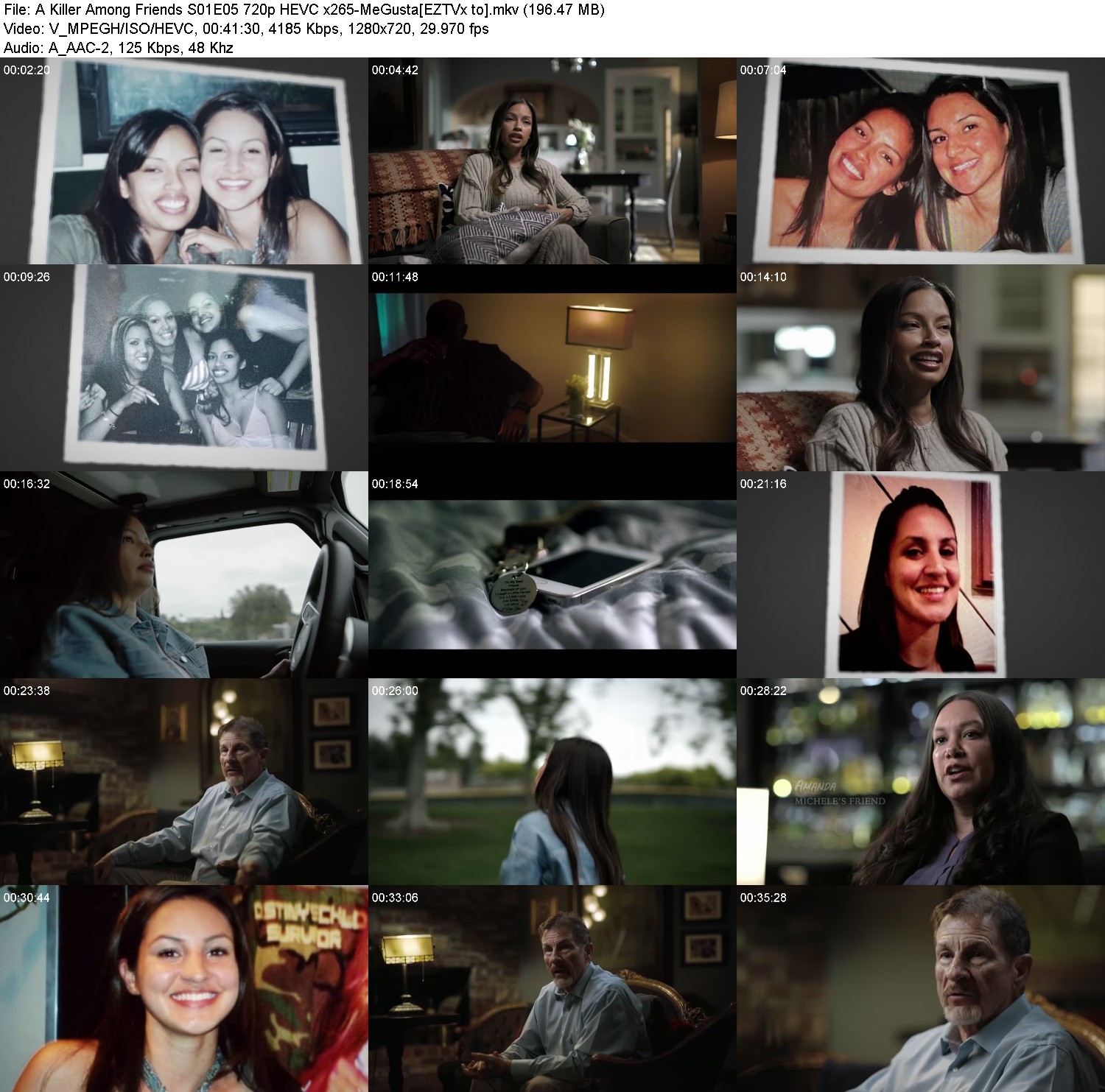Open the interview close-up frame at 00:14:10
The width and height of the screenshot is (1105, 1092).
click(x=921, y=368)
